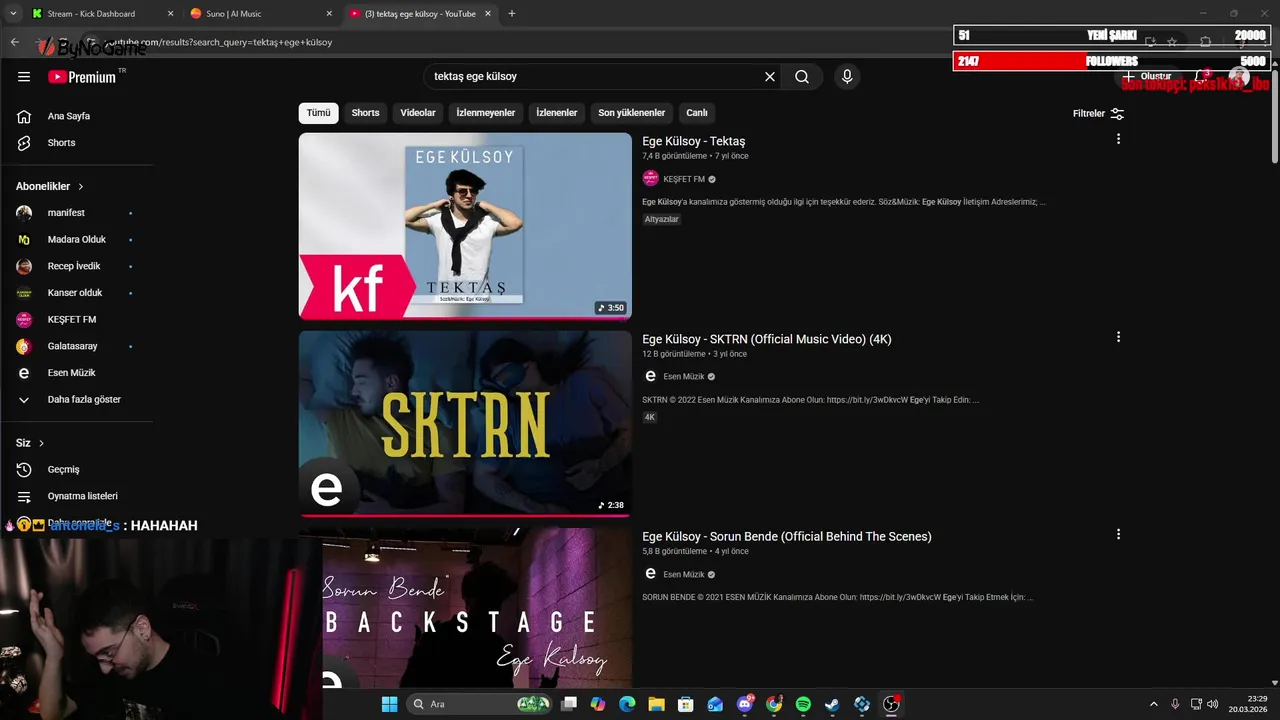Click the KEŞFET FM channel avatar under Tektaş
Screen dimensions: 1280x720
coord(651,179)
